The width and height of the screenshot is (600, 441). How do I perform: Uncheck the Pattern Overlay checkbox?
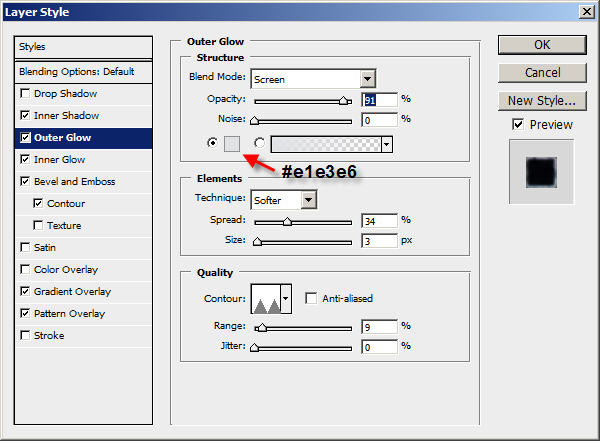[25, 313]
